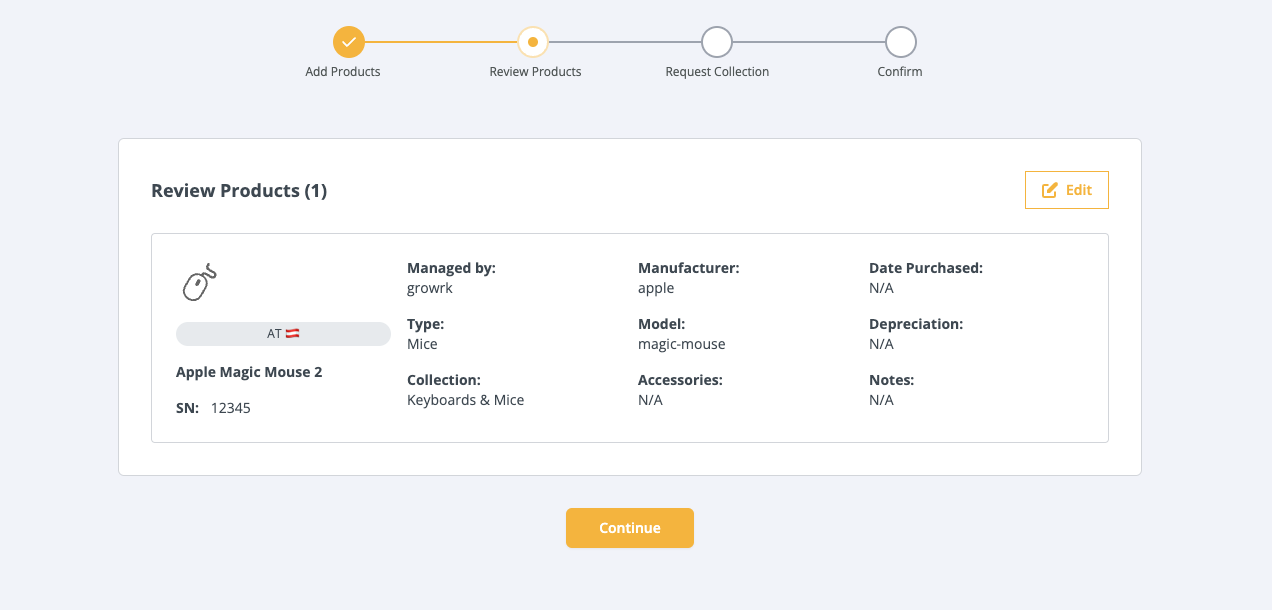Click the mouse product icon
Screen dimensions: 1272x610
click(199, 283)
